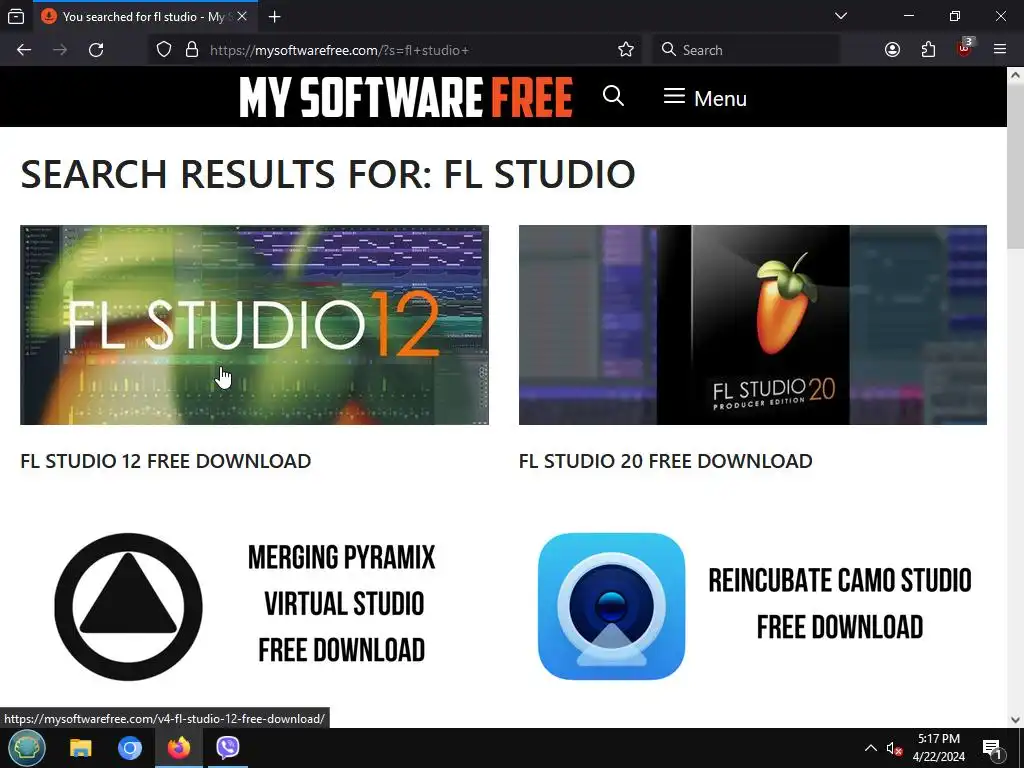The image size is (1024, 768).
Task: Open Viber from the taskbar
Action: [228, 748]
